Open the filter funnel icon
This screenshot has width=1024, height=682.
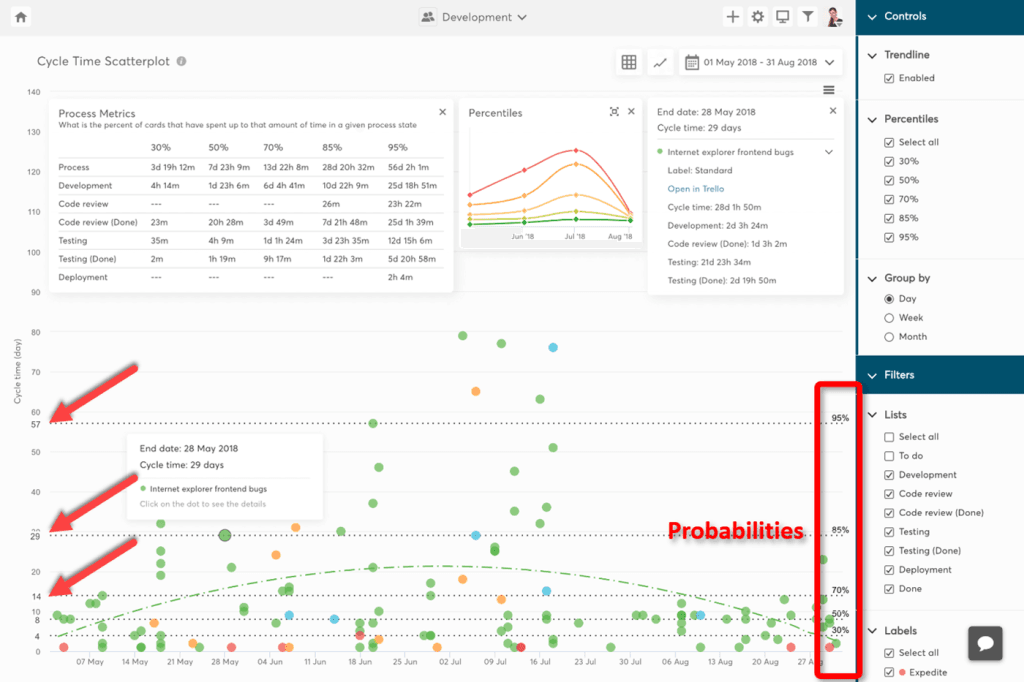pyautogui.click(x=808, y=17)
